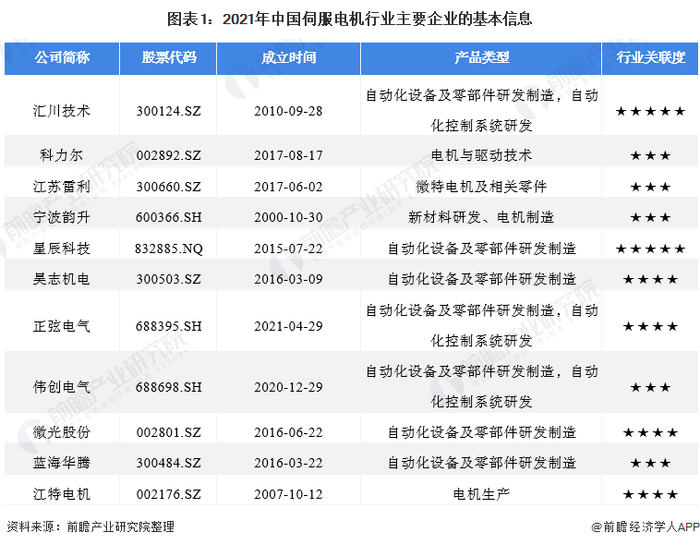Click stock code 002801.SZ
Image resolution: width=700 pixels, height=546 pixels.
point(169,432)
